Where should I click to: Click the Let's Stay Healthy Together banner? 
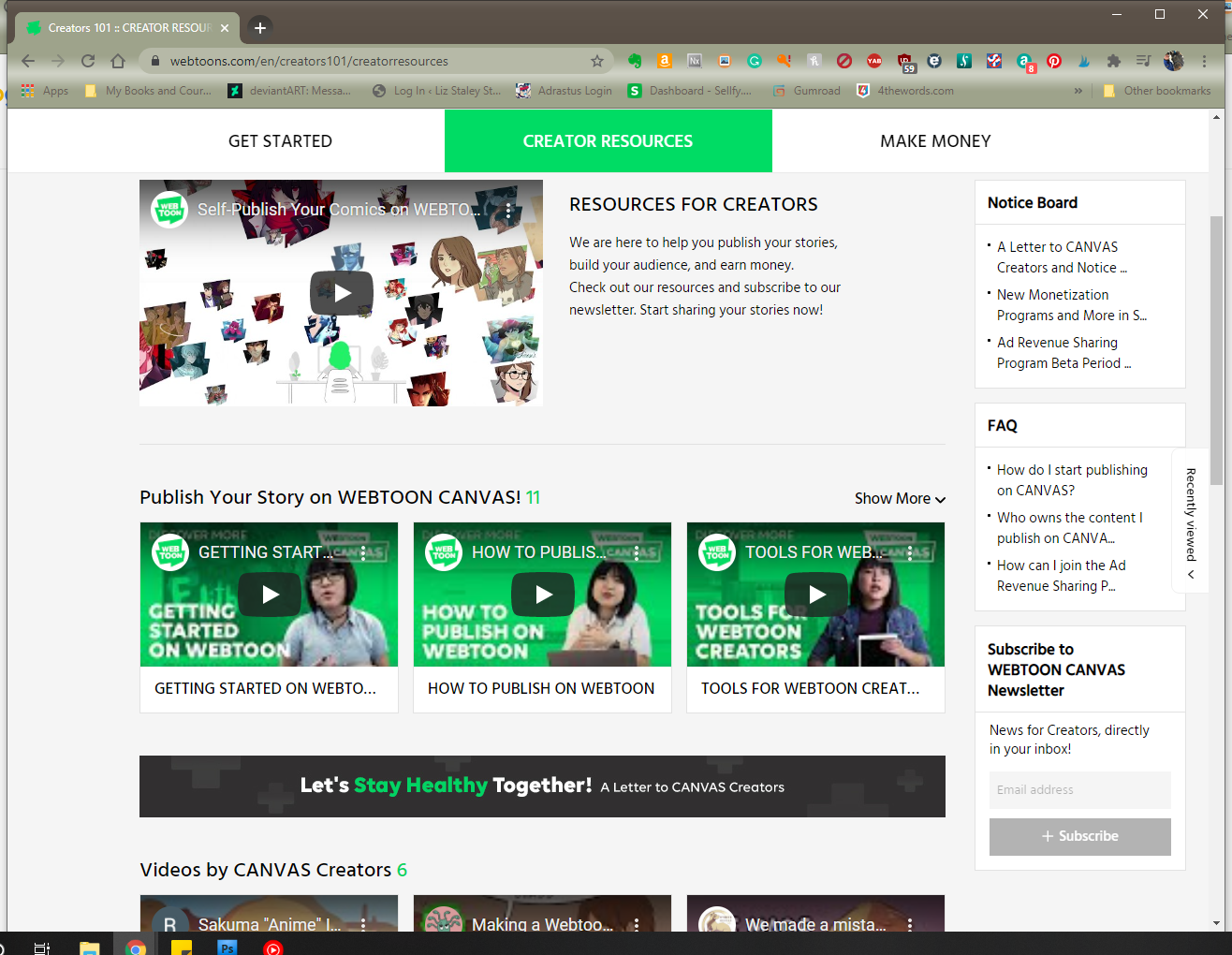[542, 786]
